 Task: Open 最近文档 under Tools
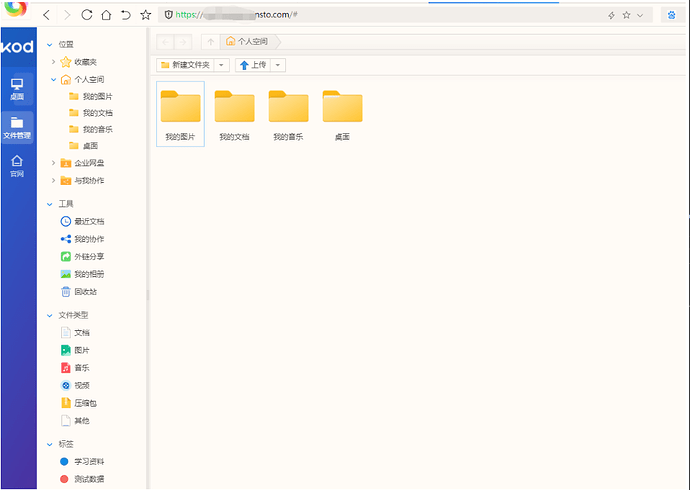pyautogui.click(x=88, y=221)
